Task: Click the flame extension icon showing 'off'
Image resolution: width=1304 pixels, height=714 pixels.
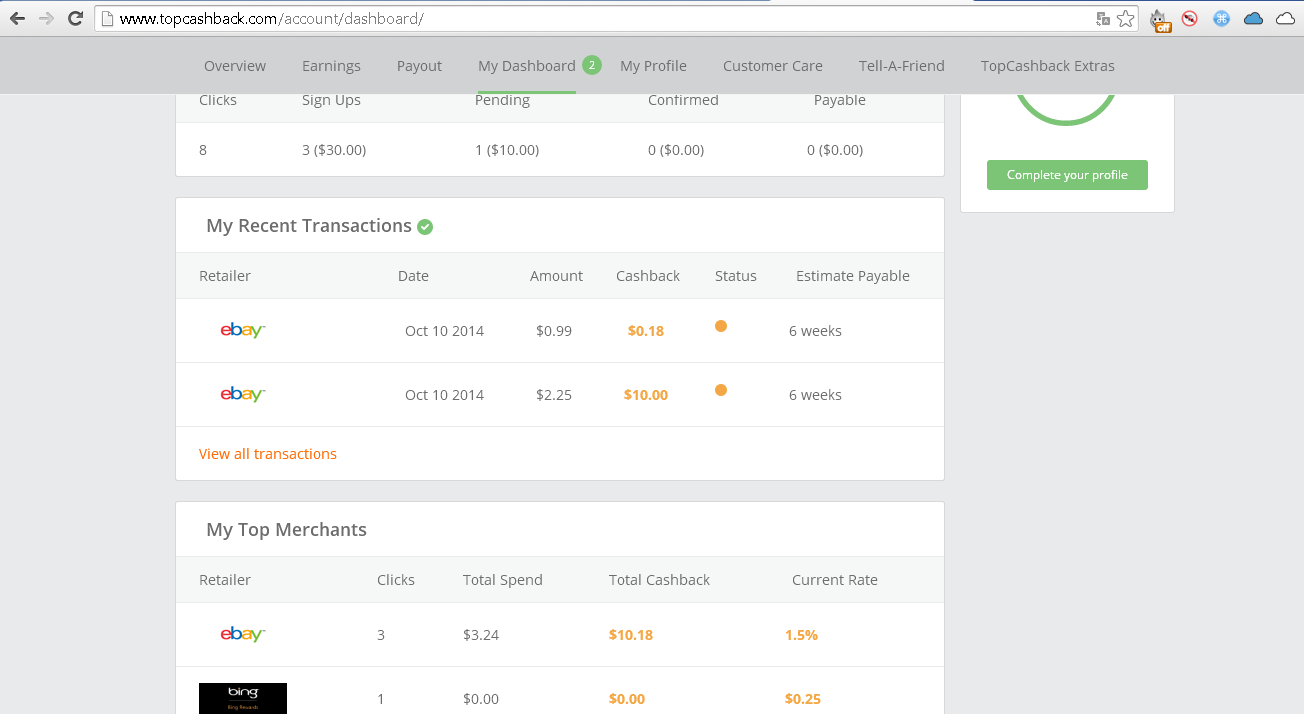Action: point(1159,19)
